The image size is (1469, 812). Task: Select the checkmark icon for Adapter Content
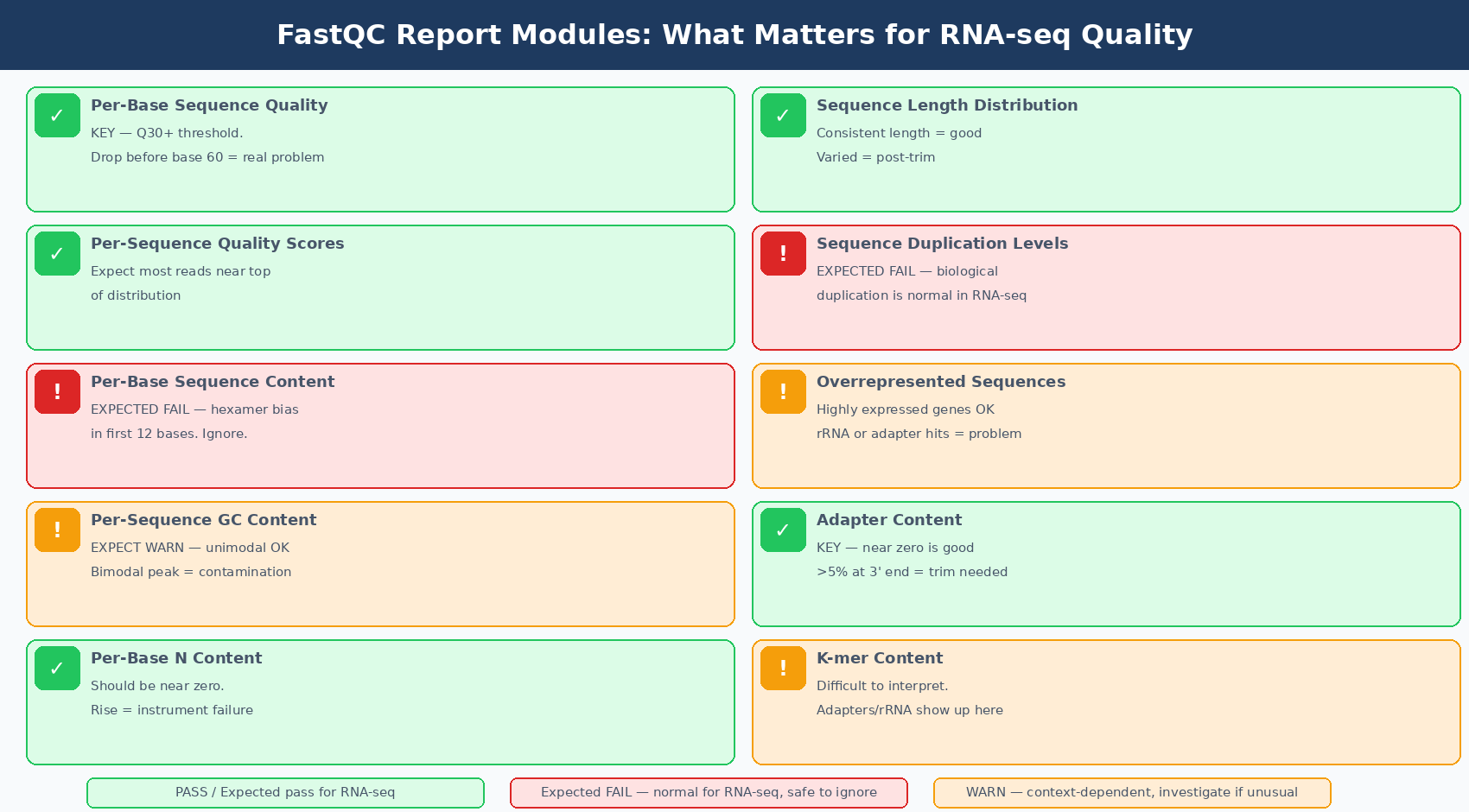tap(783, 530)
